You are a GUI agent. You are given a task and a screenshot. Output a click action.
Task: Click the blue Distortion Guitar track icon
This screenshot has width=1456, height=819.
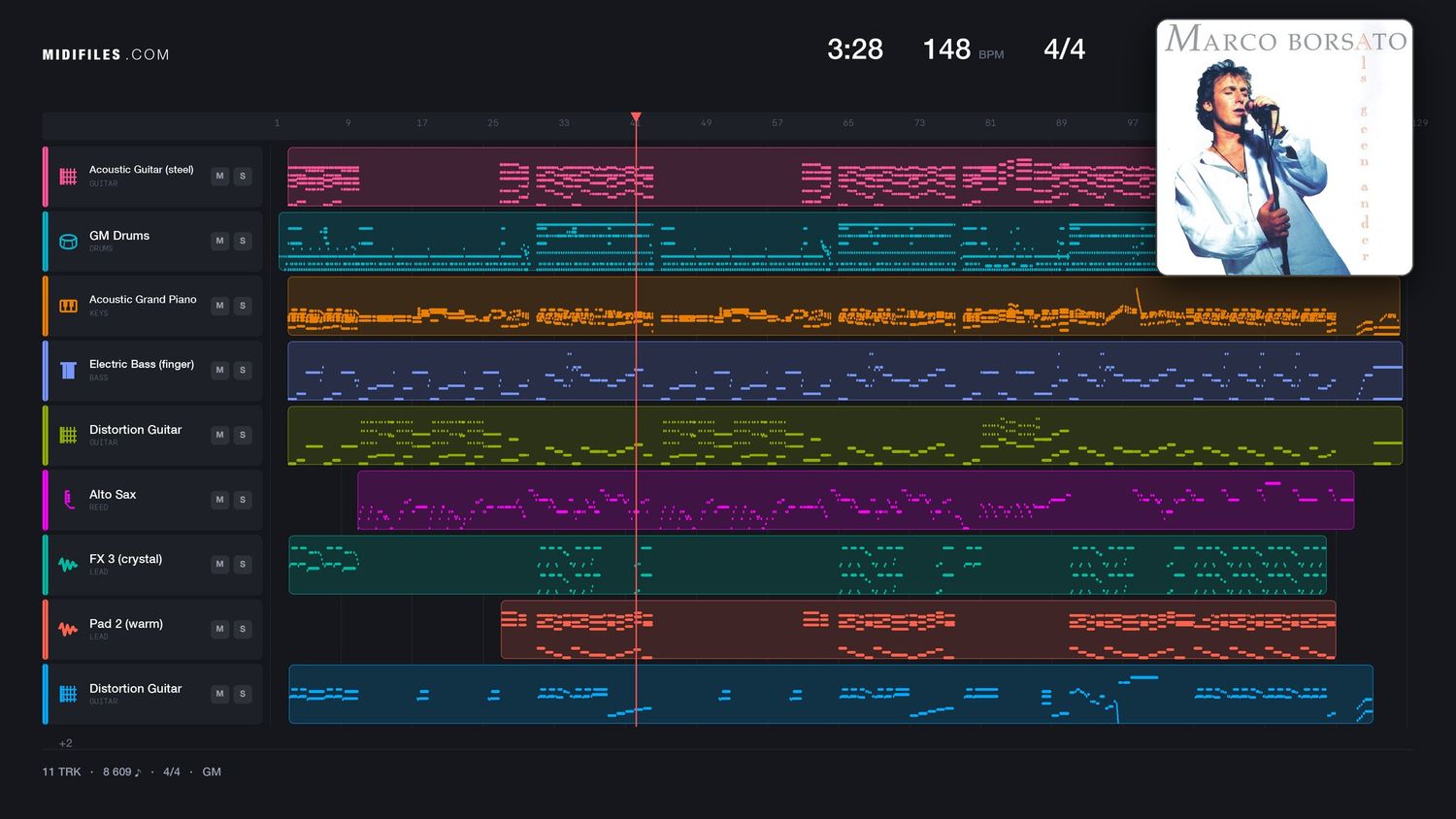coord(68,694)
